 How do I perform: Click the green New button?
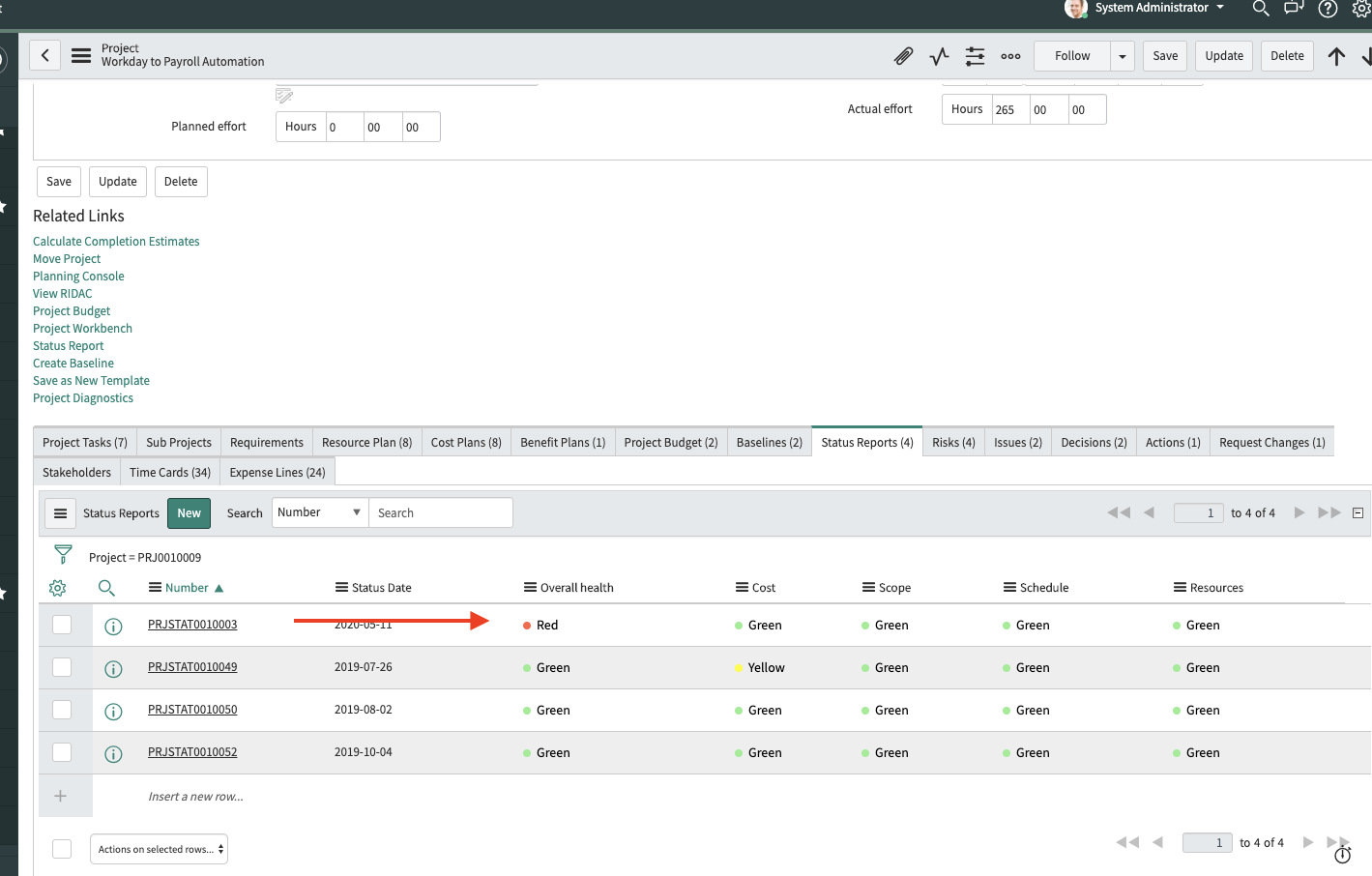[189, 513]
